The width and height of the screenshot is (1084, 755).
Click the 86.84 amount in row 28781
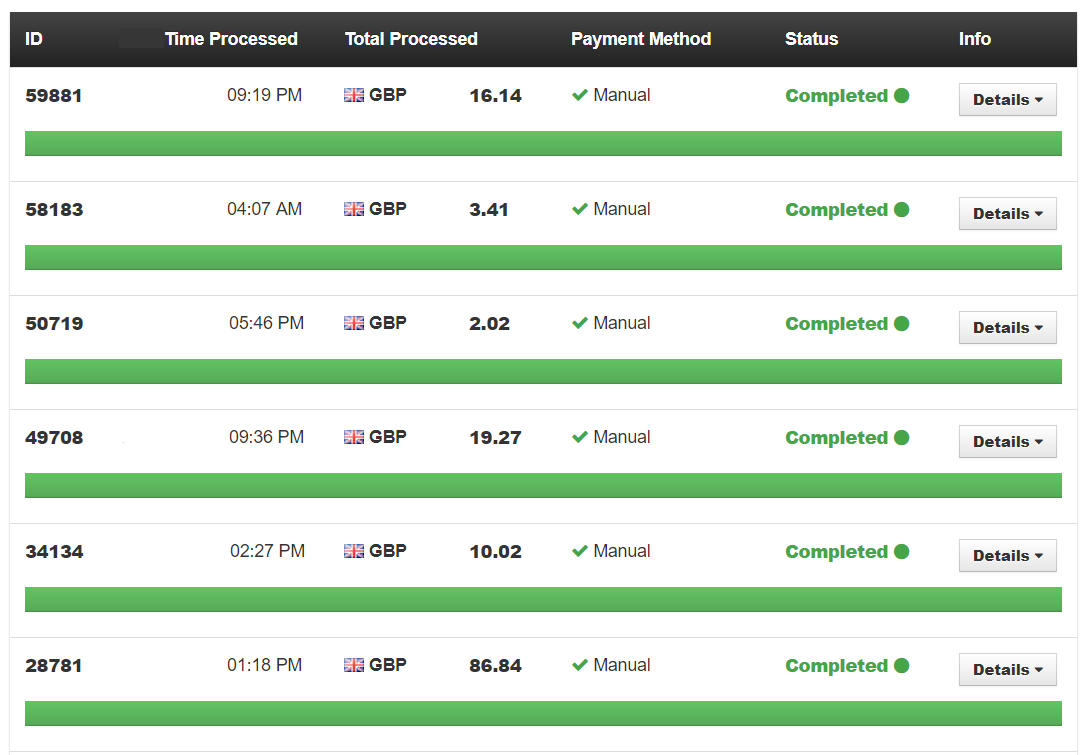point(495,666)
